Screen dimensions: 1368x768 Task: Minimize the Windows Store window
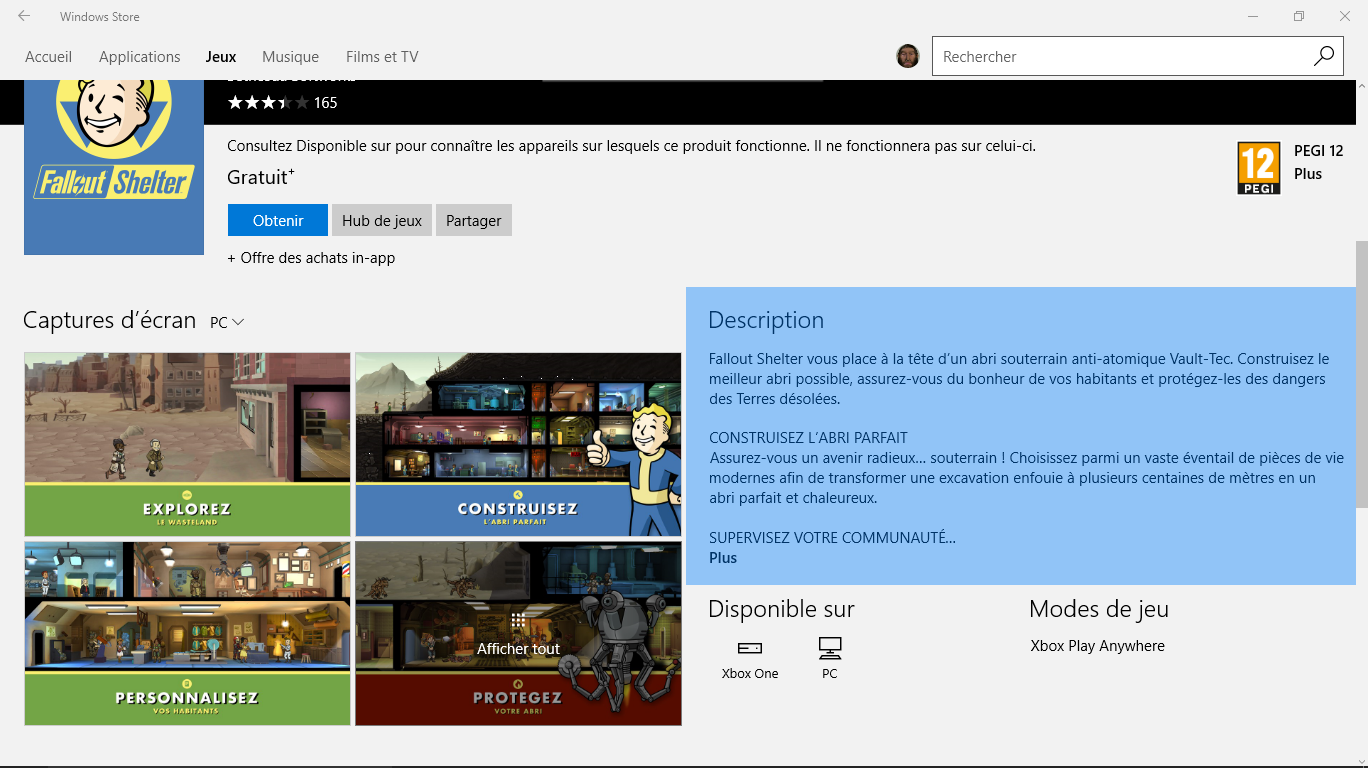tap(1253, 16)
